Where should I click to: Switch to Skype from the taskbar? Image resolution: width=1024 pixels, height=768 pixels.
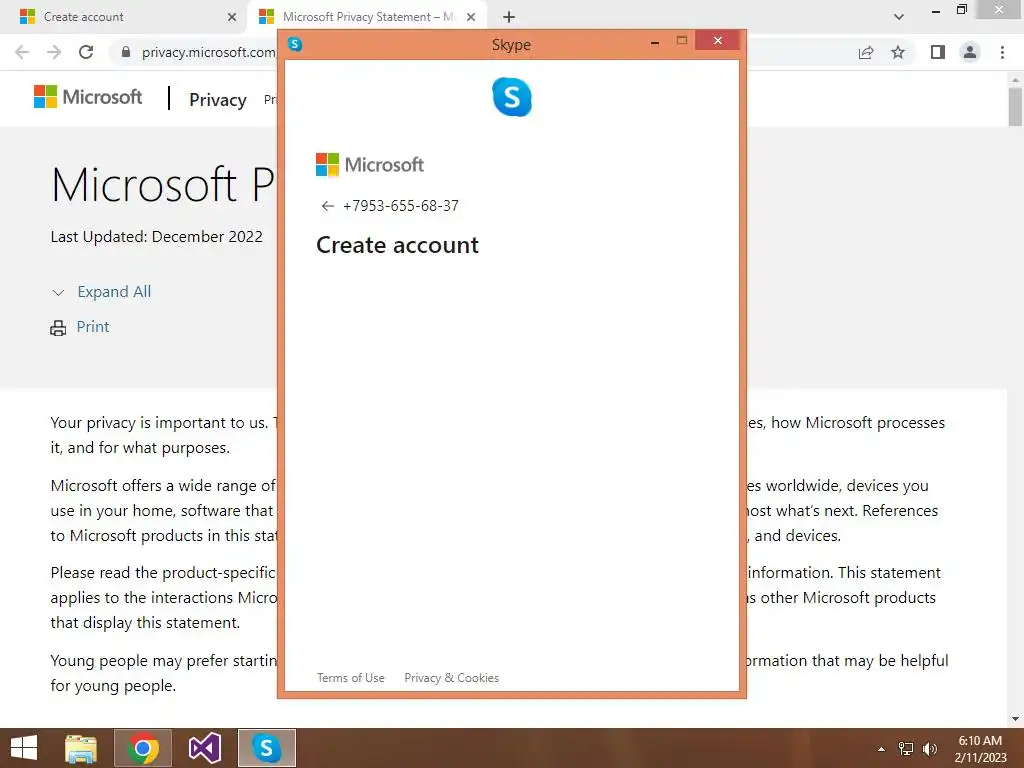point(266,748)
